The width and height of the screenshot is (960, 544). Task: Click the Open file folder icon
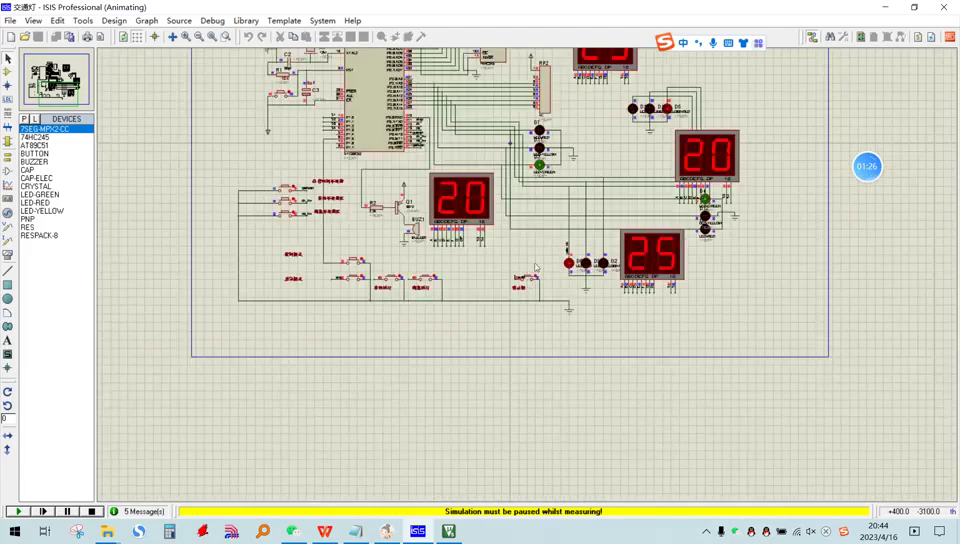tap(25, 37)
